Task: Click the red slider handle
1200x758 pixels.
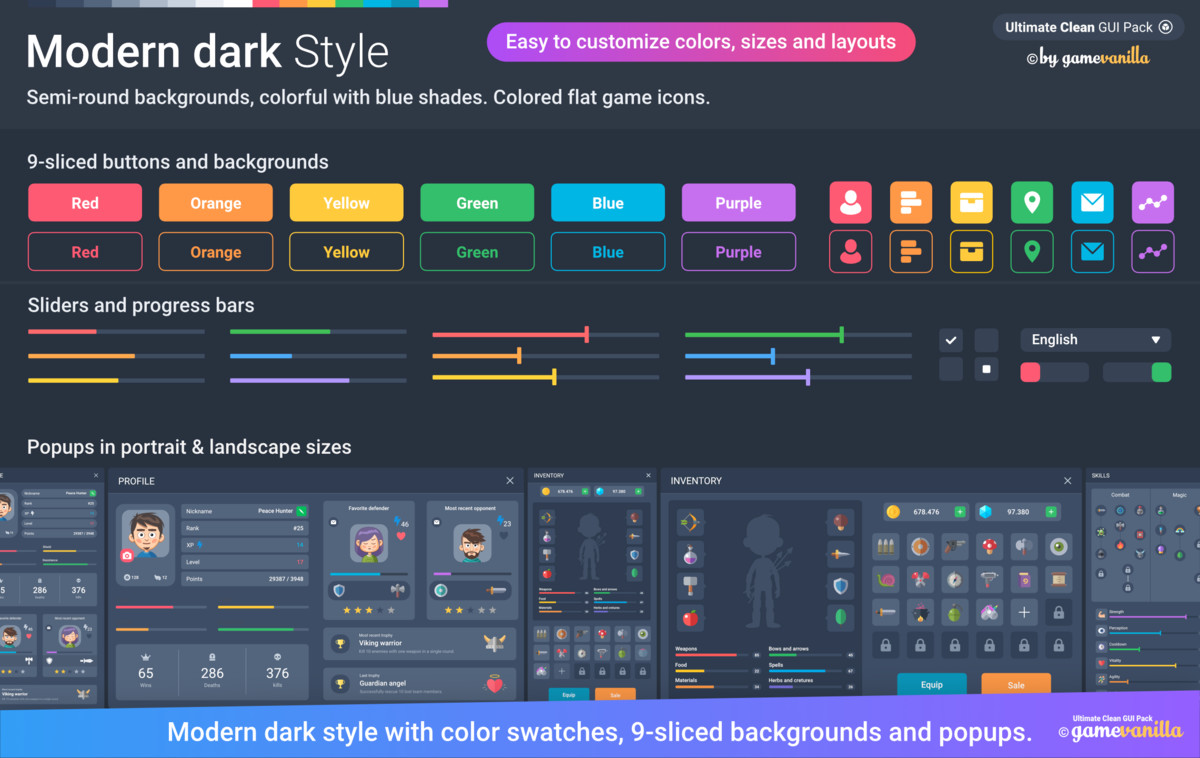Action: pyautogui.click(x=587, y=334)
